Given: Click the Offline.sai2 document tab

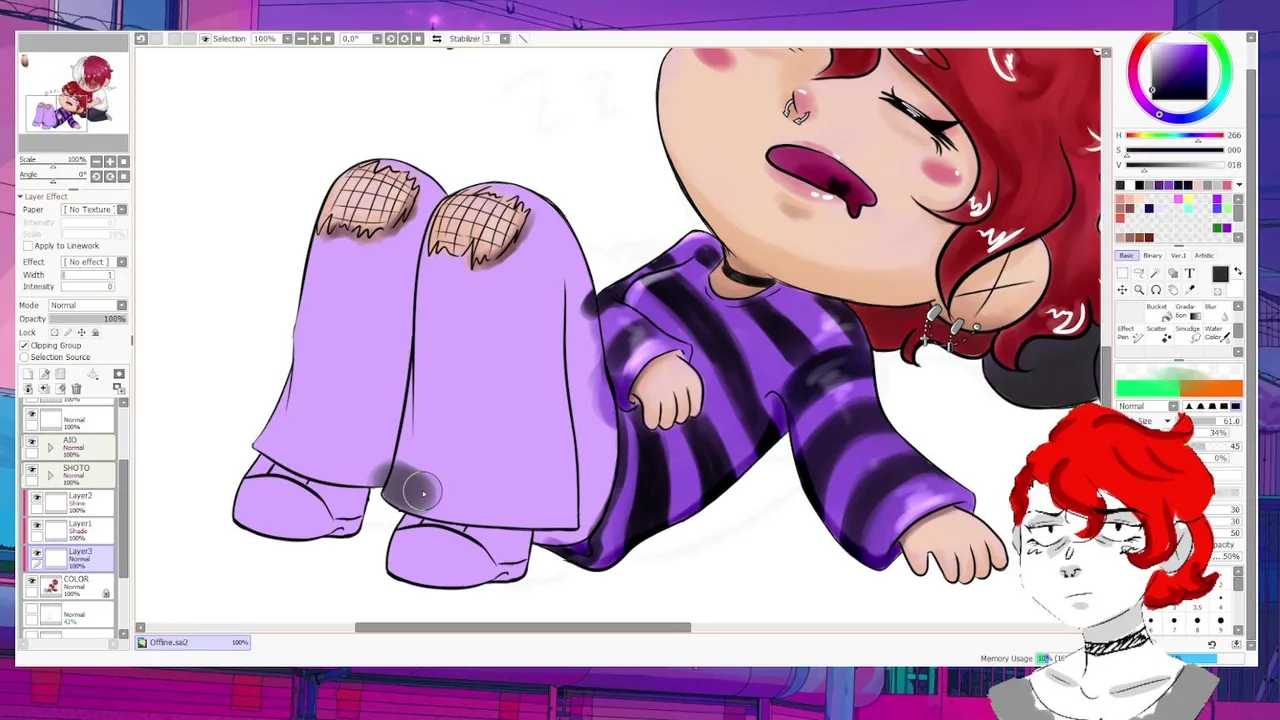Looking at the screenshot, I should [x=193, y=642].
